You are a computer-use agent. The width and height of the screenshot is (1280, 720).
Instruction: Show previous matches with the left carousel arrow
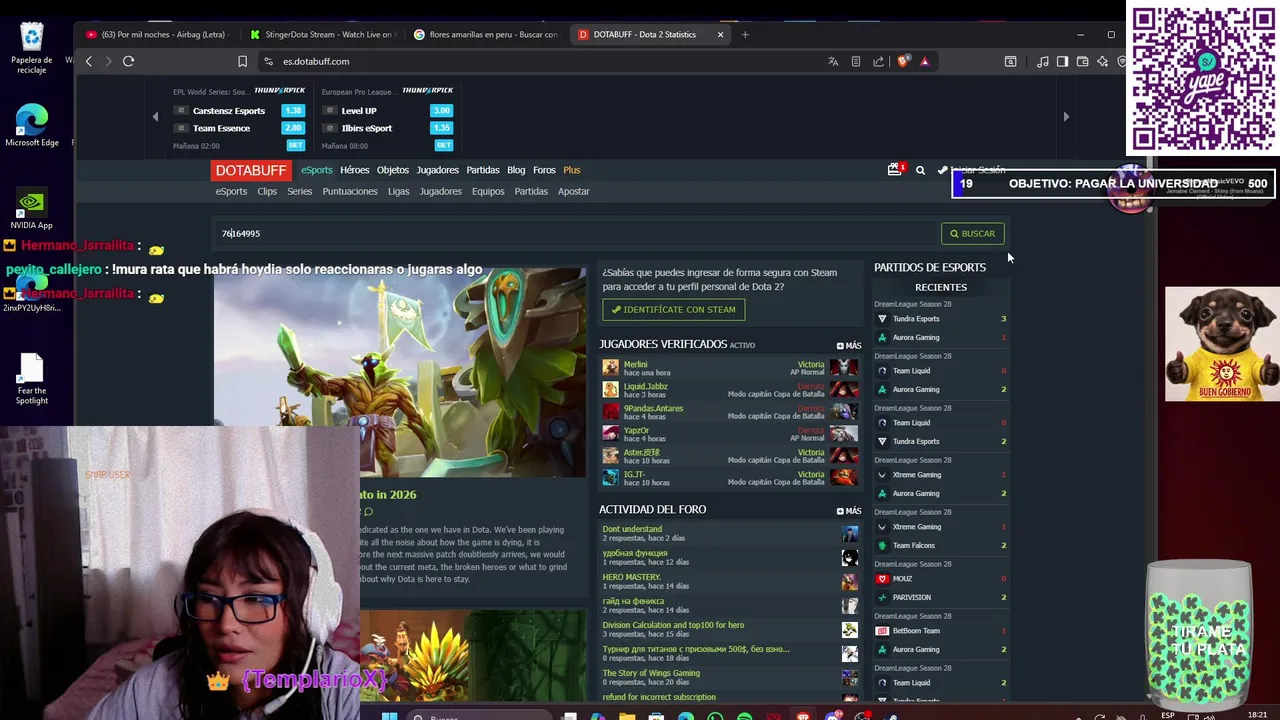pyautogui.click(x=155, y=117)
